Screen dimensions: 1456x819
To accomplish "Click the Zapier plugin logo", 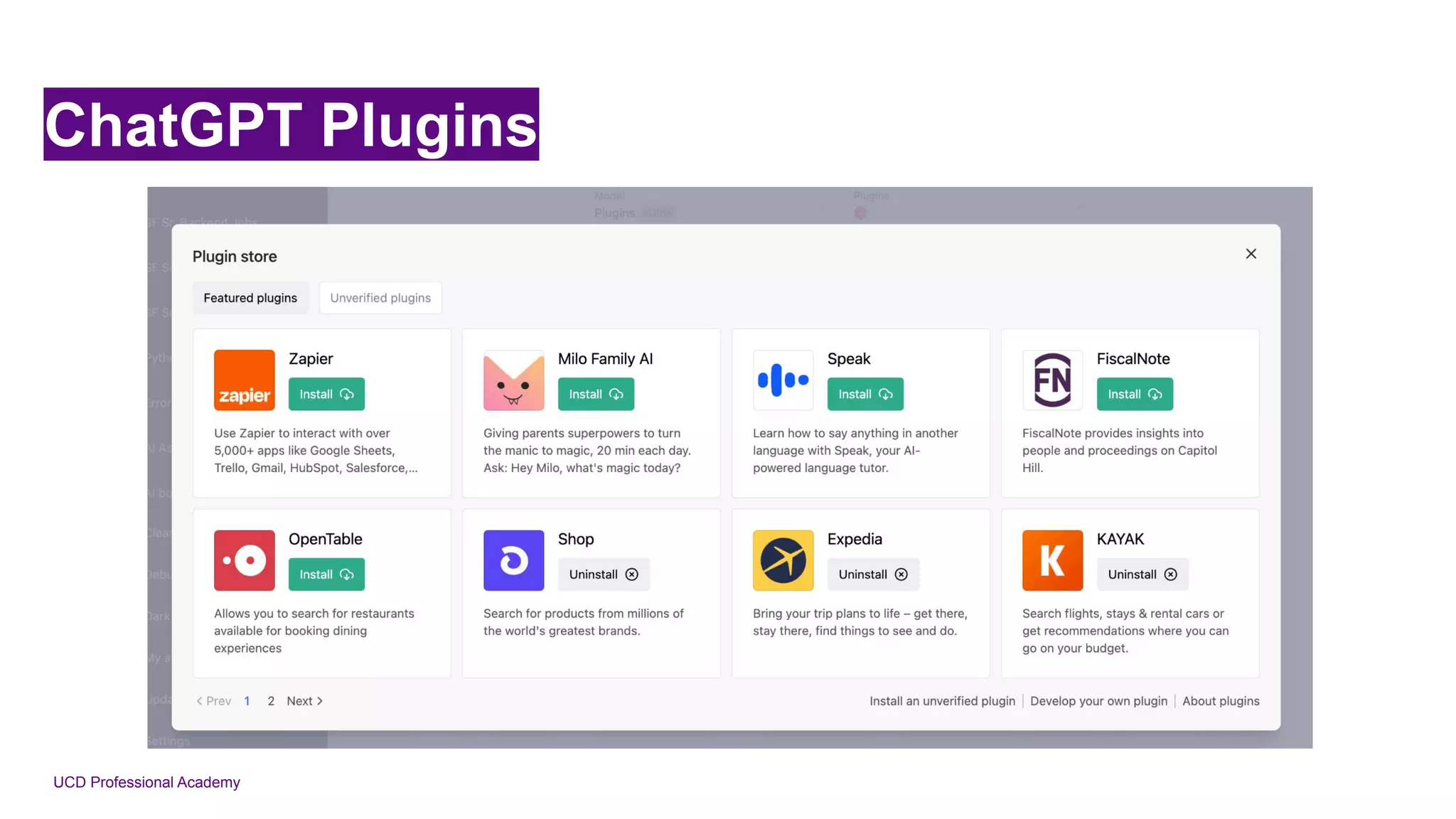I will coord(244,380).
